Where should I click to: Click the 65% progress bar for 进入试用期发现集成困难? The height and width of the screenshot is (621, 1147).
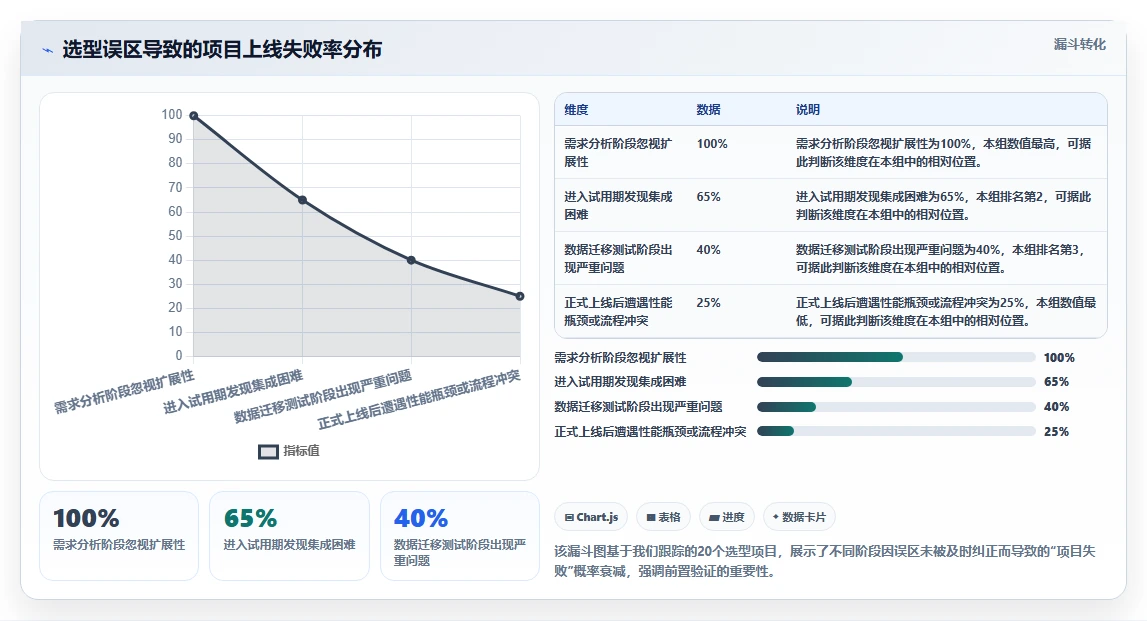[896, 382]
